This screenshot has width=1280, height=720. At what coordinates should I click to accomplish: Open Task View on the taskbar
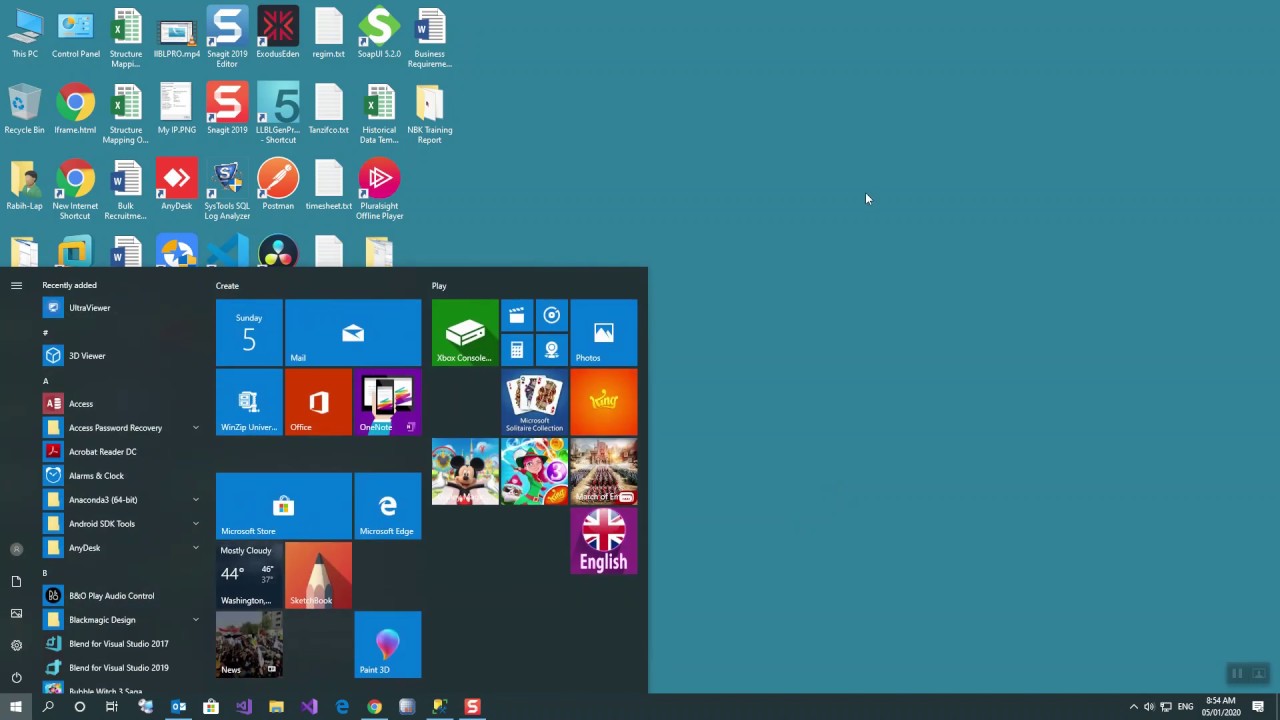tap(112, 707)
